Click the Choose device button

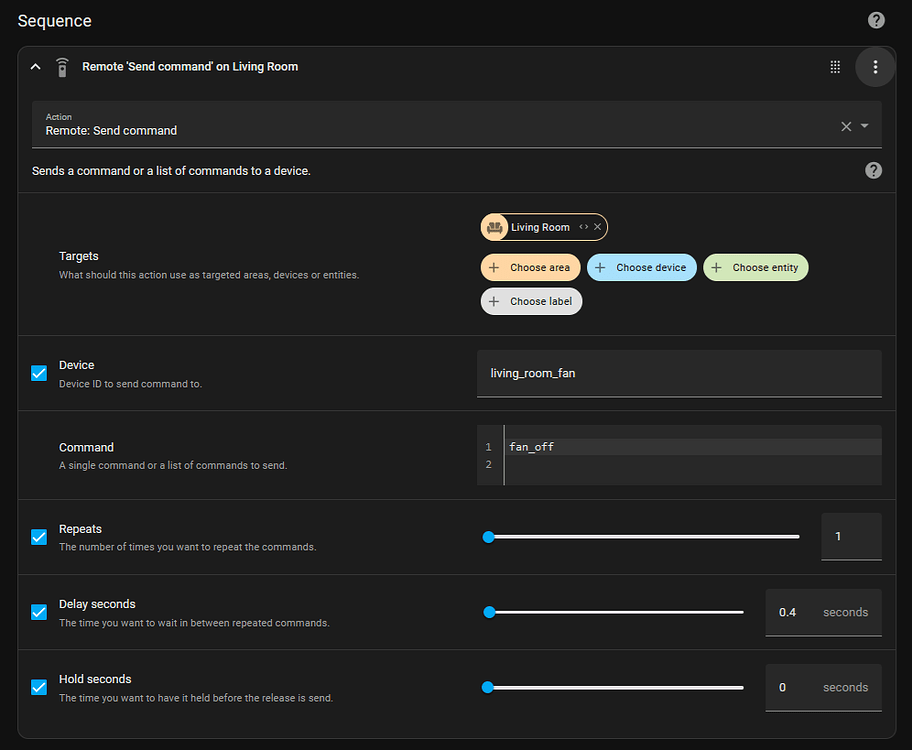pyautogui.click(x=641, y=267)
